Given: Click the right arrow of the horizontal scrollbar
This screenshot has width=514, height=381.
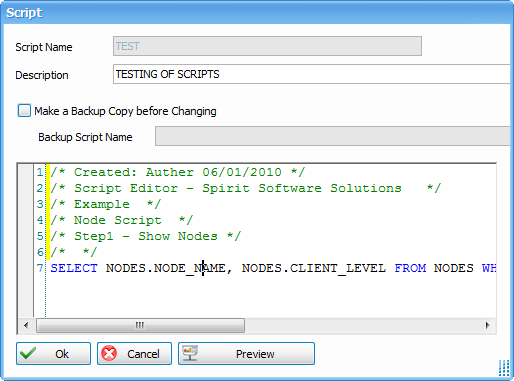Looking at the screenshot, I should pos(488,325).
